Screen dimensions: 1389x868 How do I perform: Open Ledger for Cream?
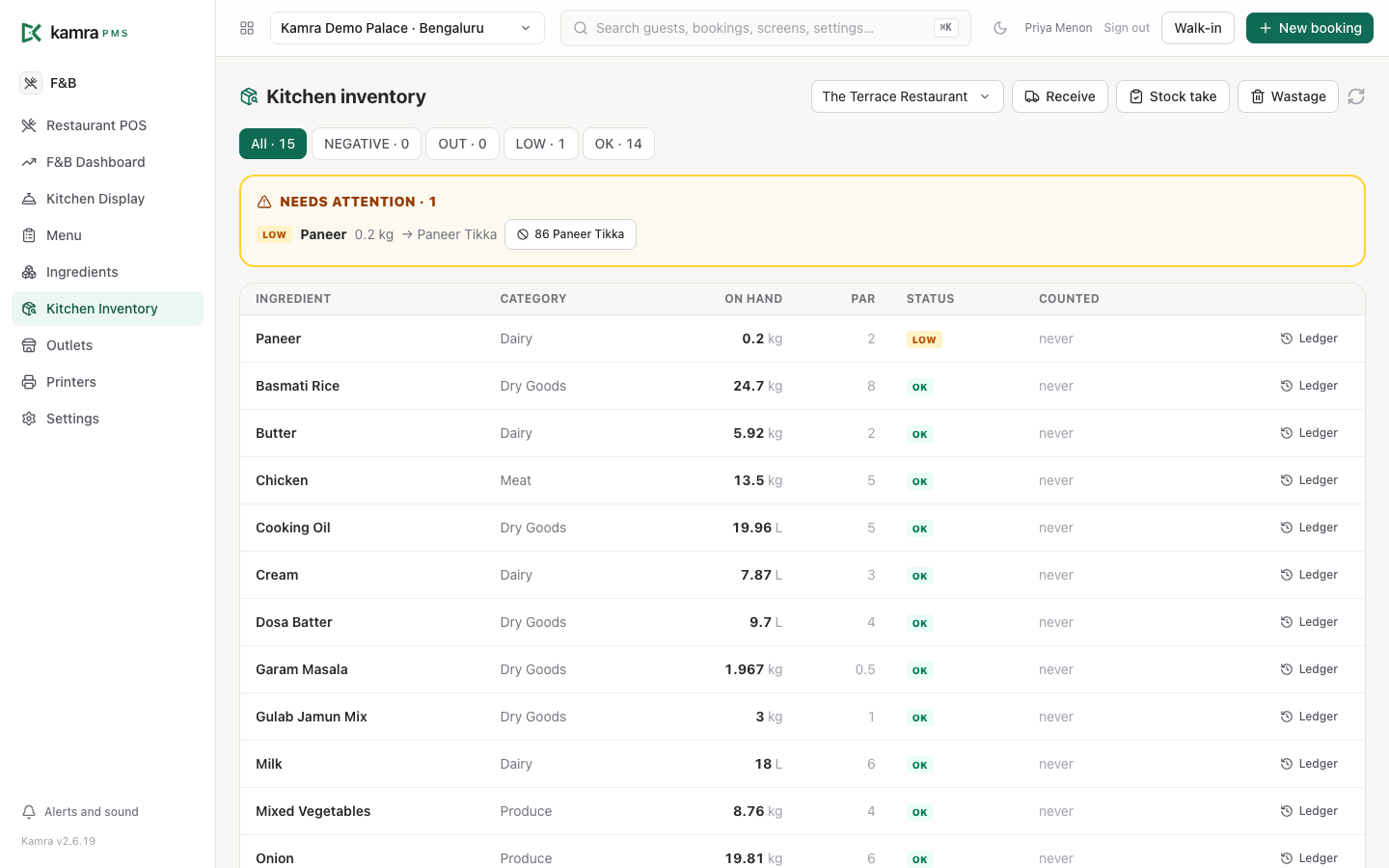(1309, 575)
